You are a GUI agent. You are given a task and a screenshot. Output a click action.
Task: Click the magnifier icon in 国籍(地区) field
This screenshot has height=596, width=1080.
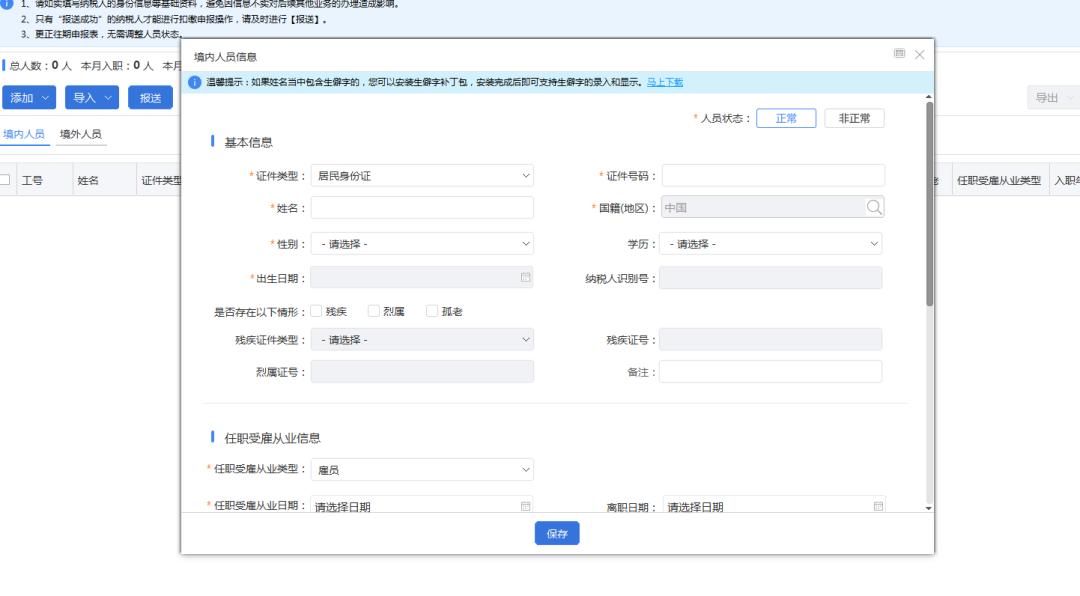click(x=874, y=208)
